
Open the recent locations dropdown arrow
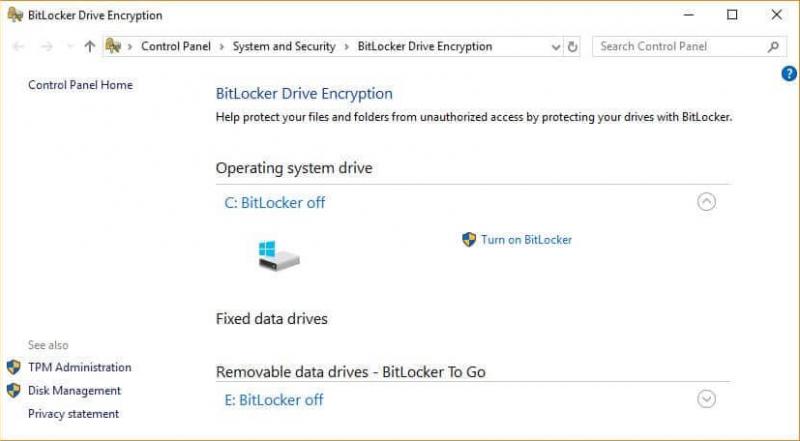[70, 46]
